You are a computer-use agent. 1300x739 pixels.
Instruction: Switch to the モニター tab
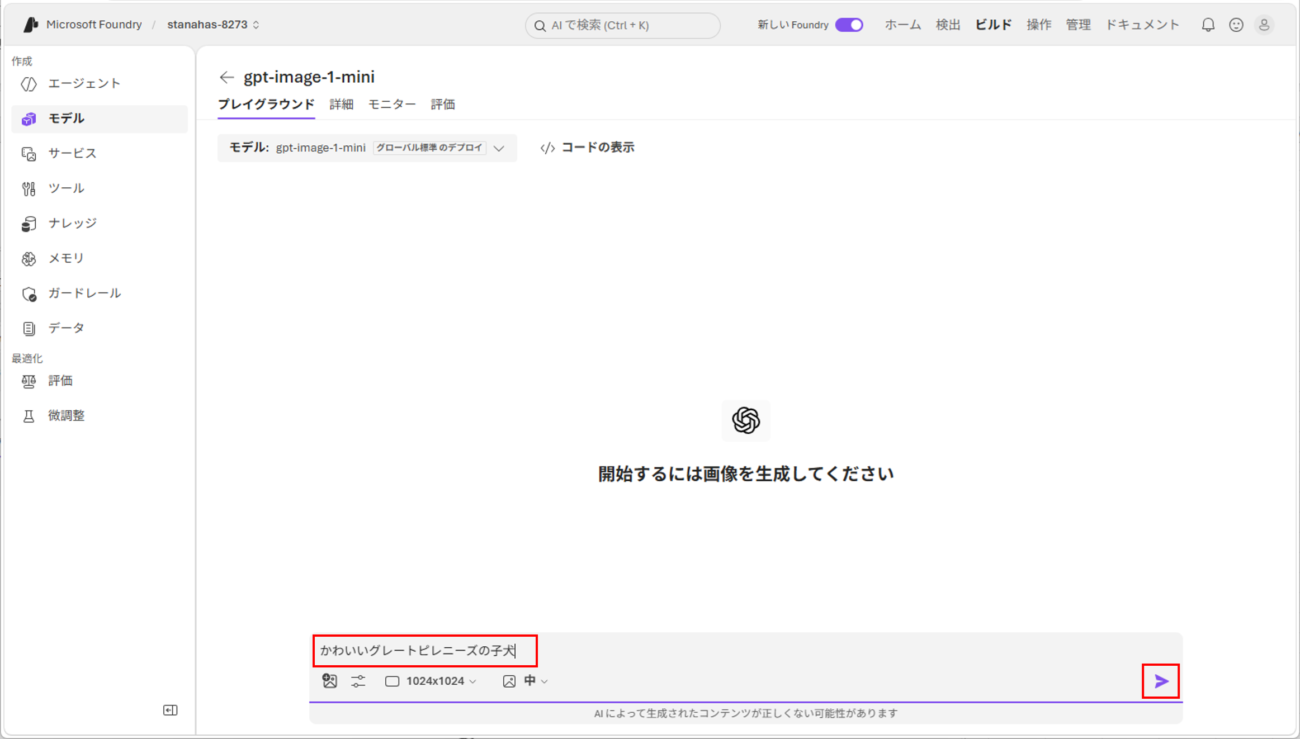392,104
